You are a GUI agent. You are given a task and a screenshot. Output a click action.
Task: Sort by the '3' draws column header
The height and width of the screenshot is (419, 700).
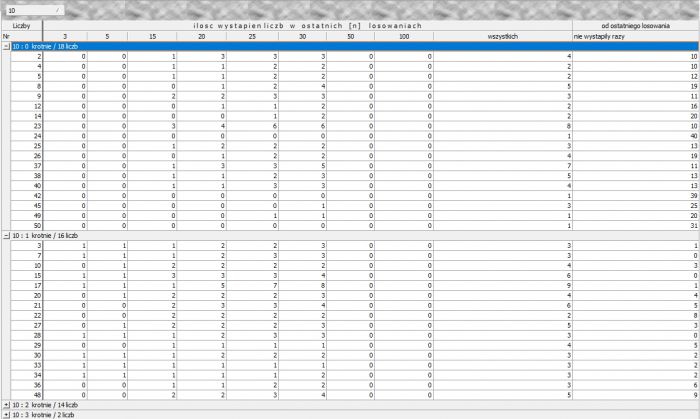pos(65,37)
